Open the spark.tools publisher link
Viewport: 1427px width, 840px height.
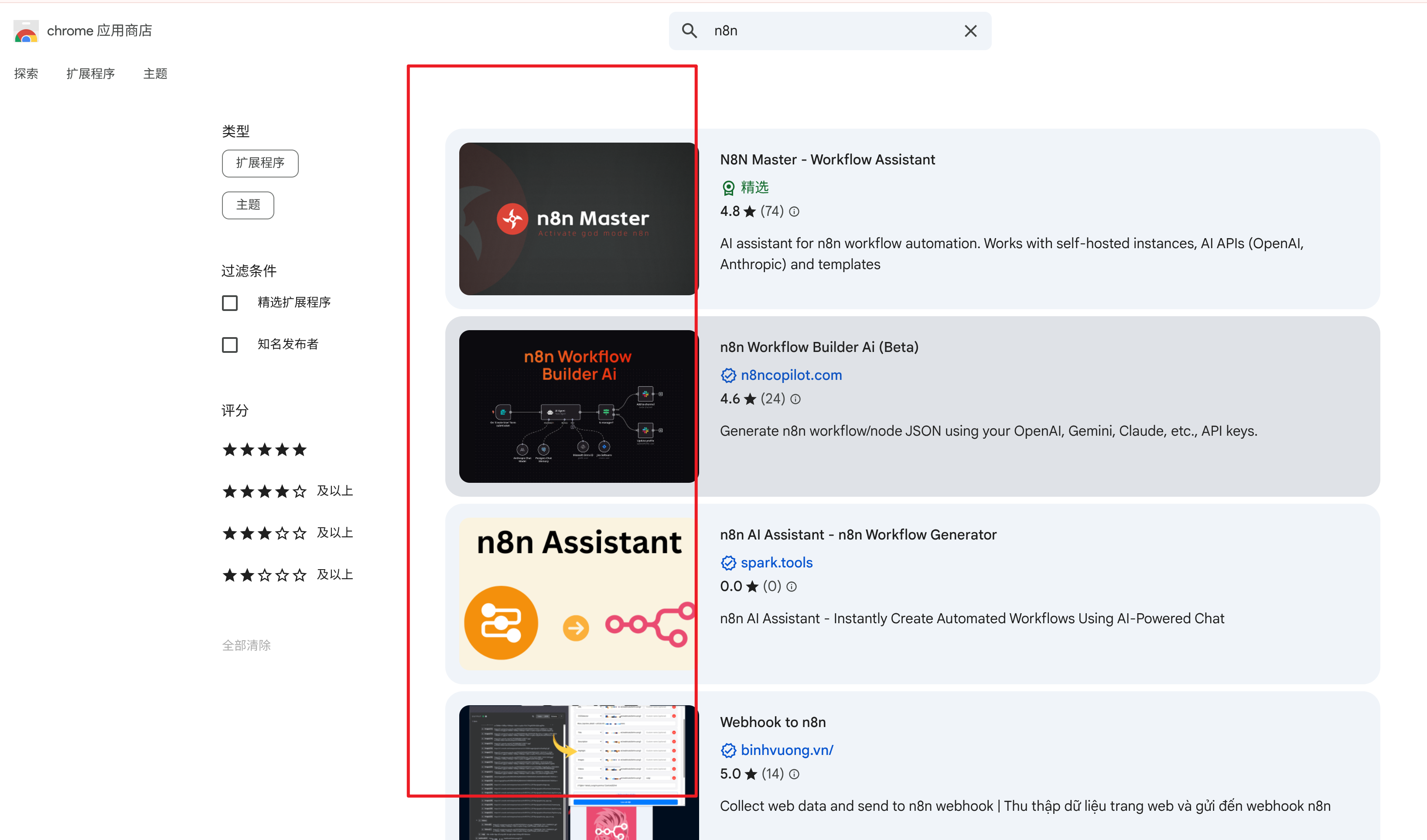776,563
